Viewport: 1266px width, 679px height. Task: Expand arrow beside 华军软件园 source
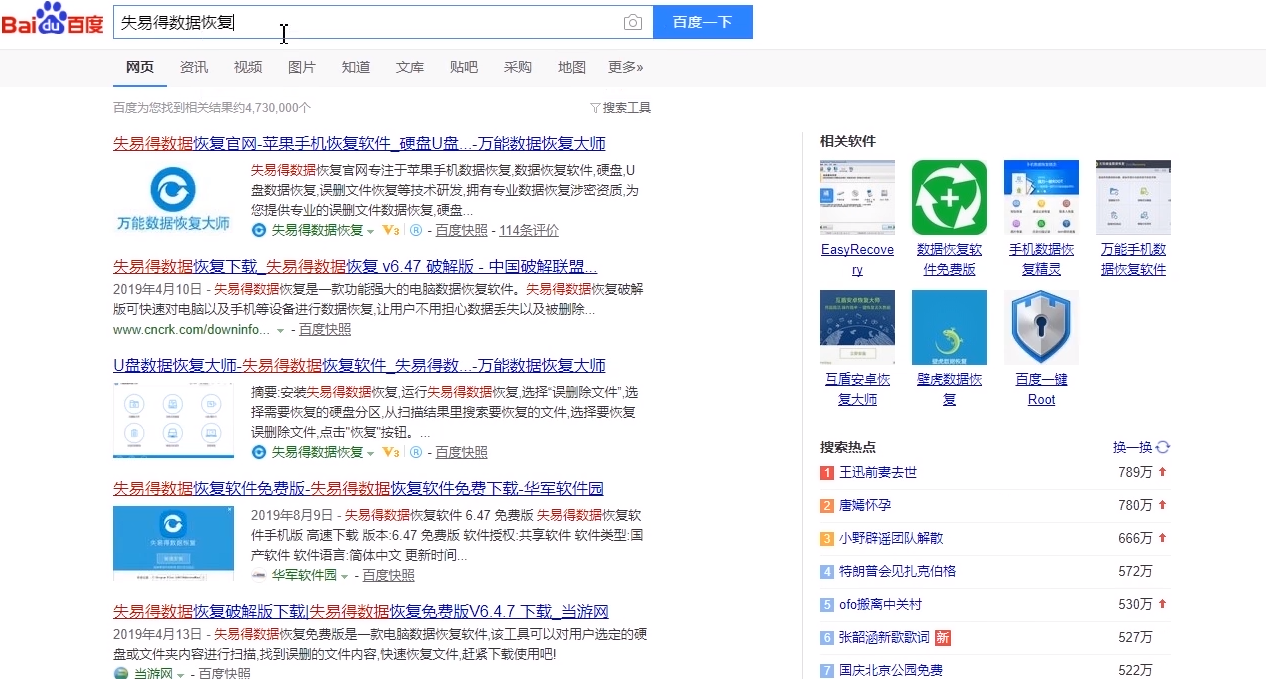tap(345, 576)
